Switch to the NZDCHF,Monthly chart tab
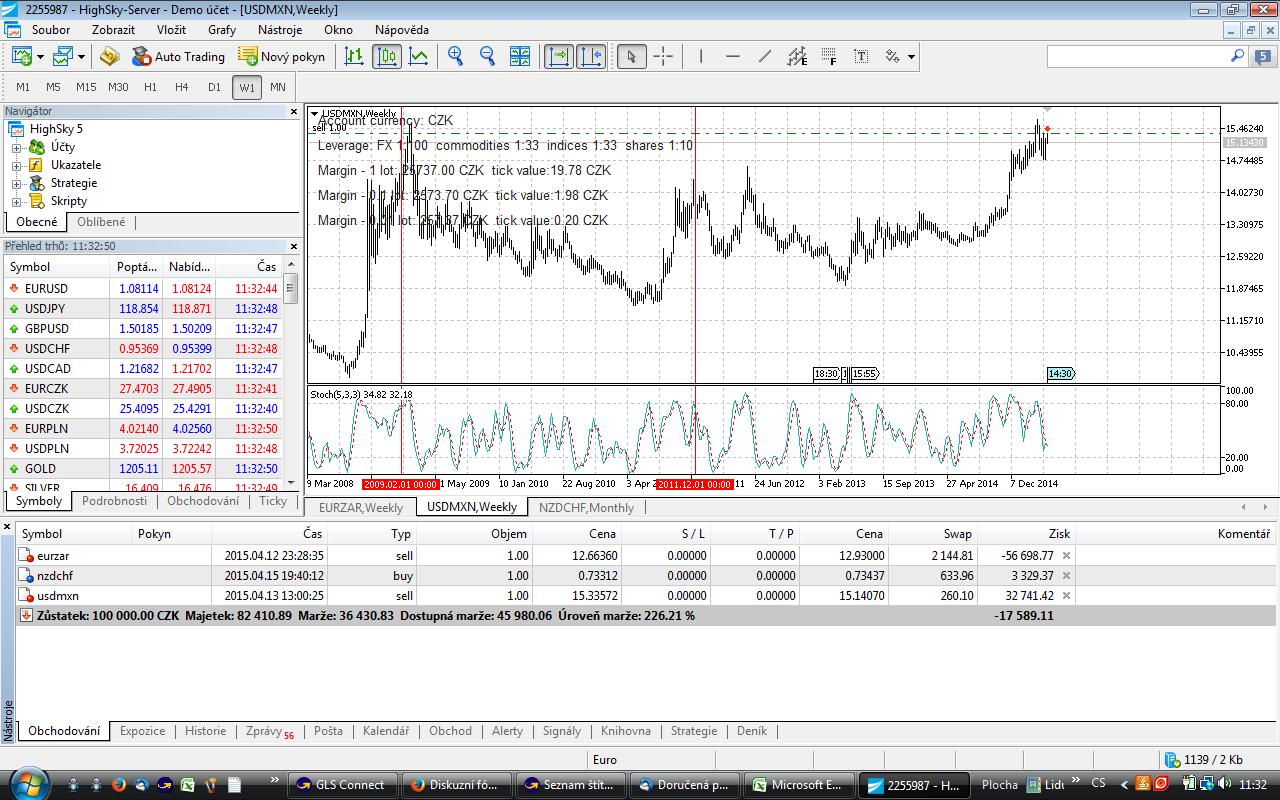The width and height of the screenshot is (1280, 800). pyautogui.click(x=586, y=507)
